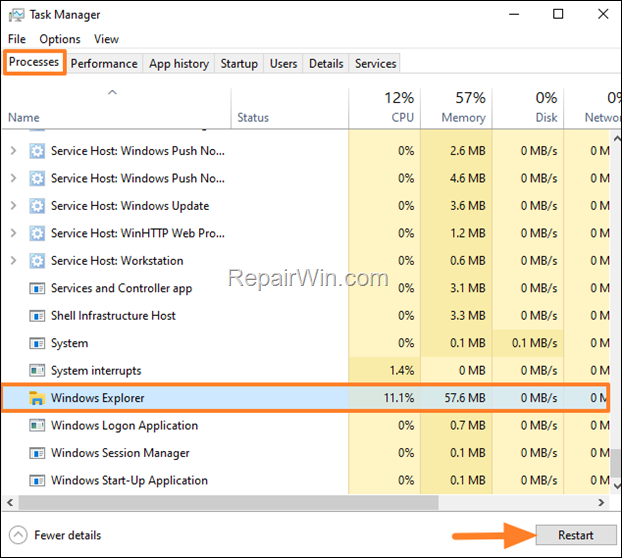Open the View menu
This screenshot has width=622, height=558.
point(106,39)
